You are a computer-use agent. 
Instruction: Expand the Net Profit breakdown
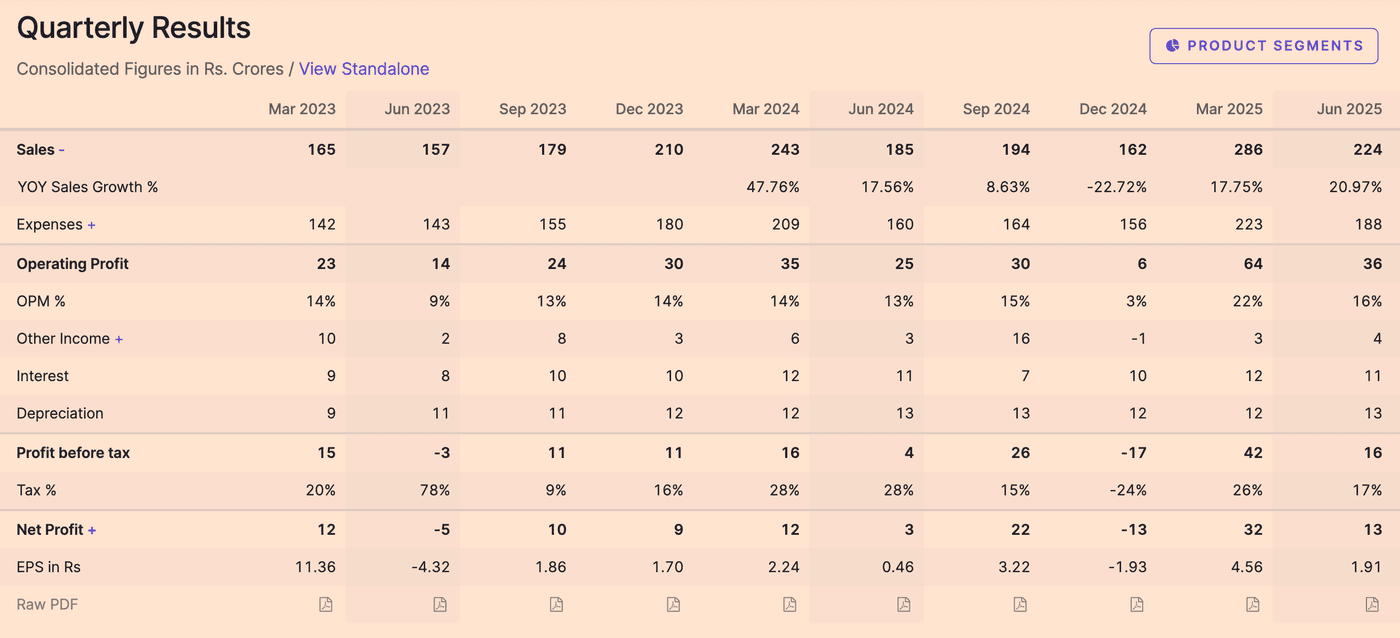(x=91, y=529)
